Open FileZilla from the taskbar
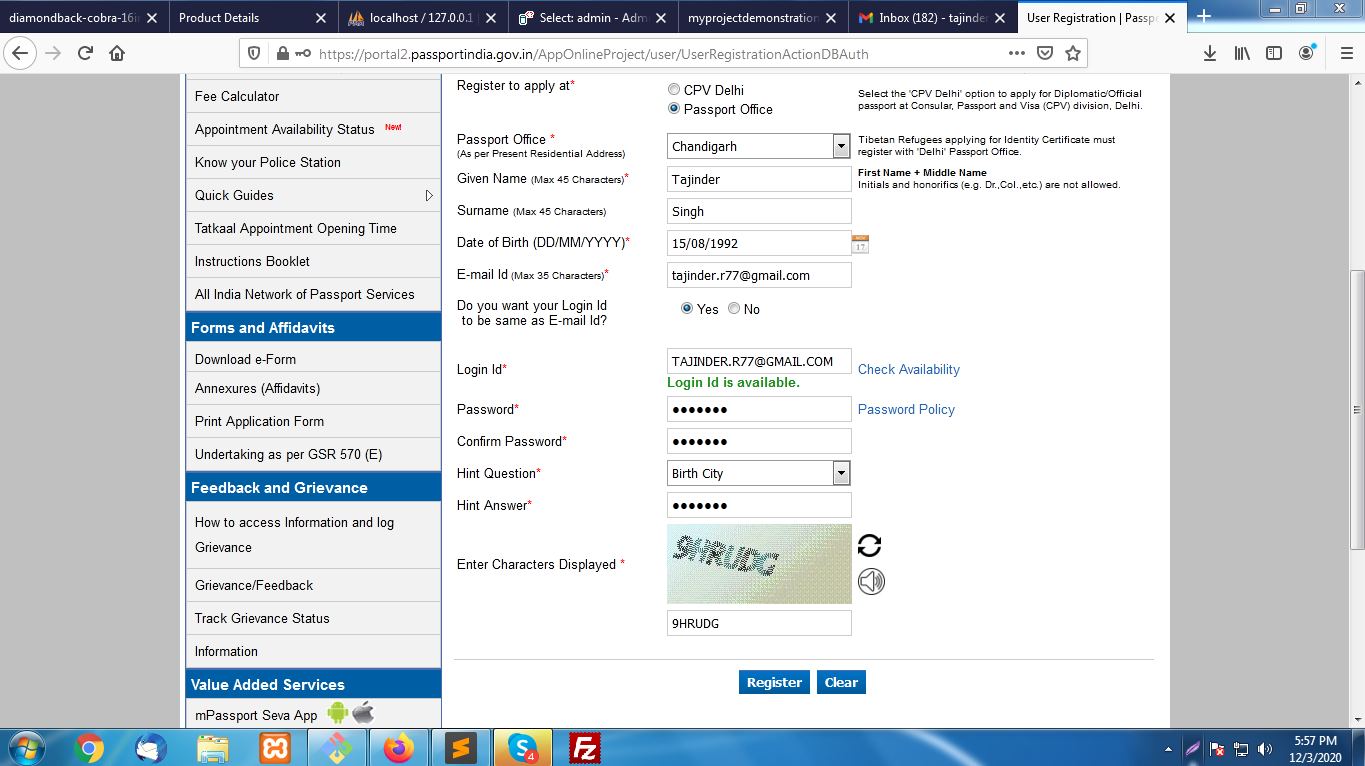The width and height of the screenshot is (1365, 766). coord(584,747)
